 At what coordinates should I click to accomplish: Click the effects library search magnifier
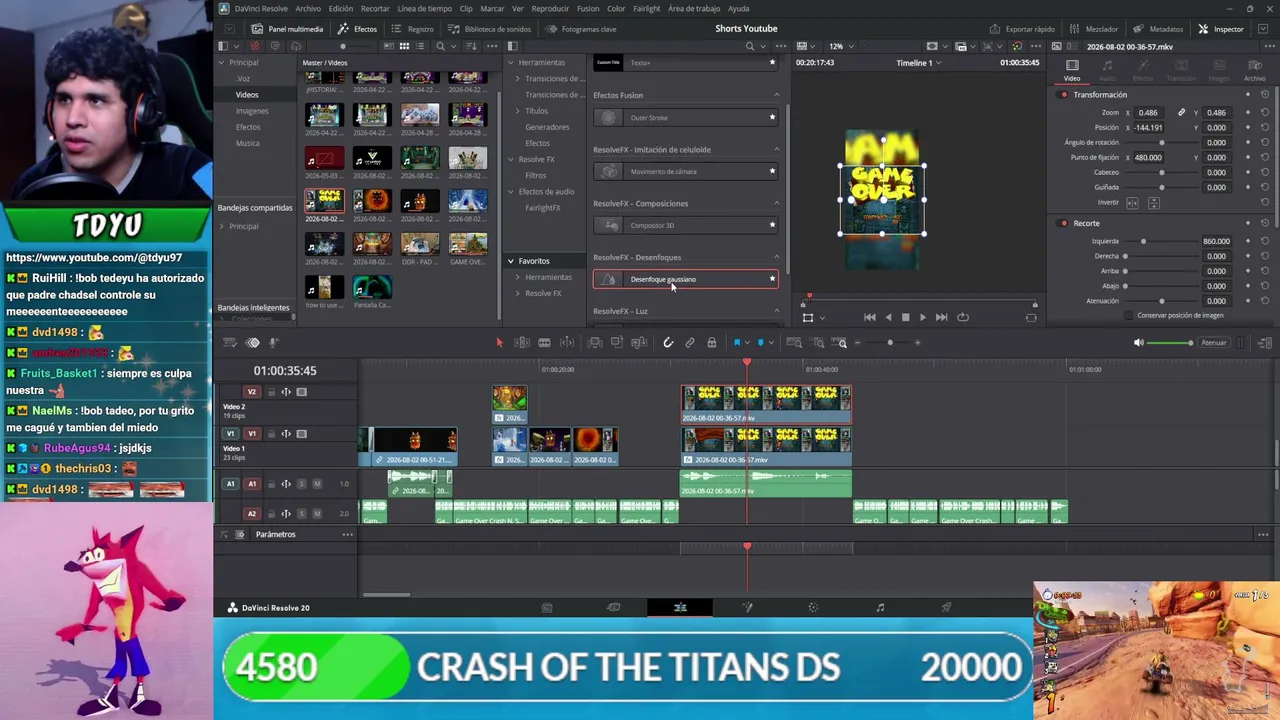(750, 46)
